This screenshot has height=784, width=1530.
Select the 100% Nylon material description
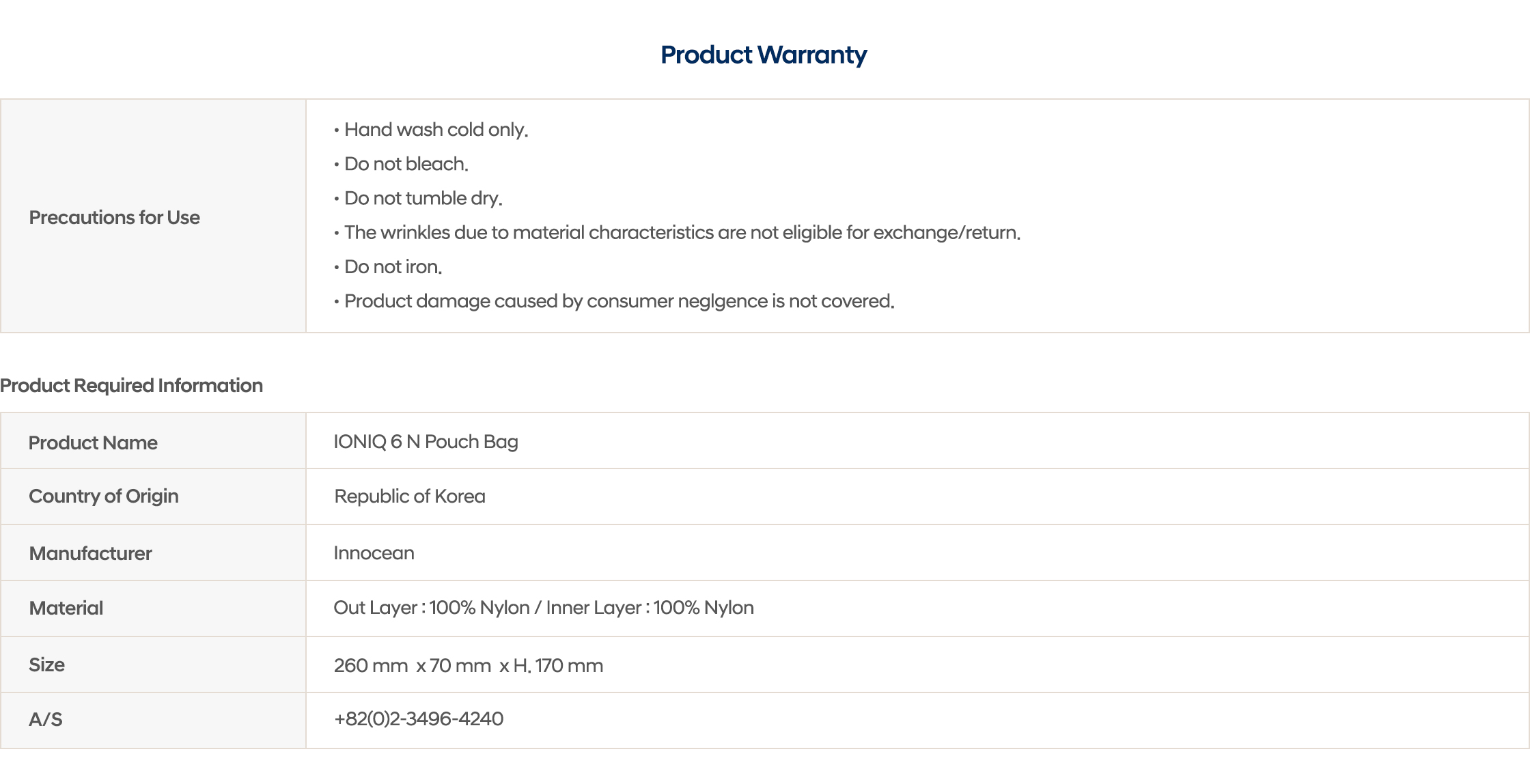click(543, 608)
